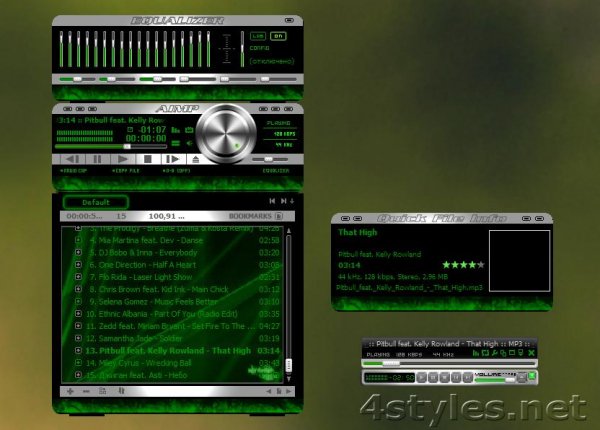The image size is (600, 430).
Task: Click EQUALIZER label in main player
Action: (x=276, y=171)
